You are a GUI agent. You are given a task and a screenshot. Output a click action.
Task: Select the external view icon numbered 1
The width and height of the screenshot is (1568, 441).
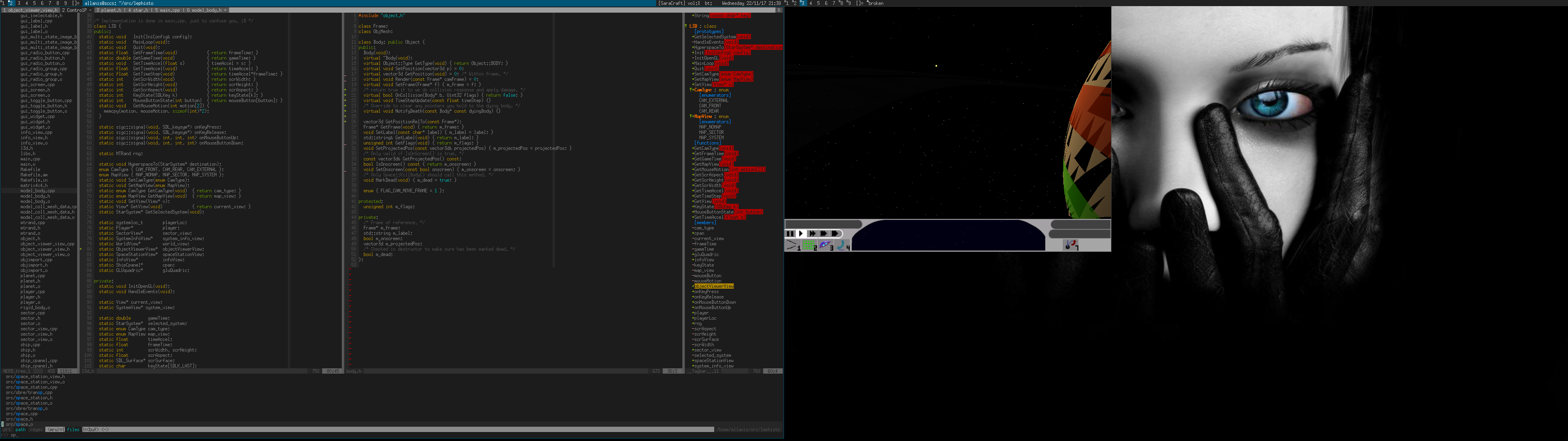793,245
